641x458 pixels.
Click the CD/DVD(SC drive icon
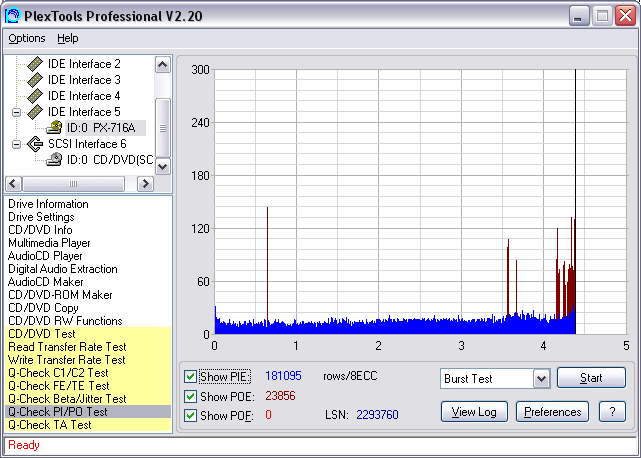(x=54, y=159)
